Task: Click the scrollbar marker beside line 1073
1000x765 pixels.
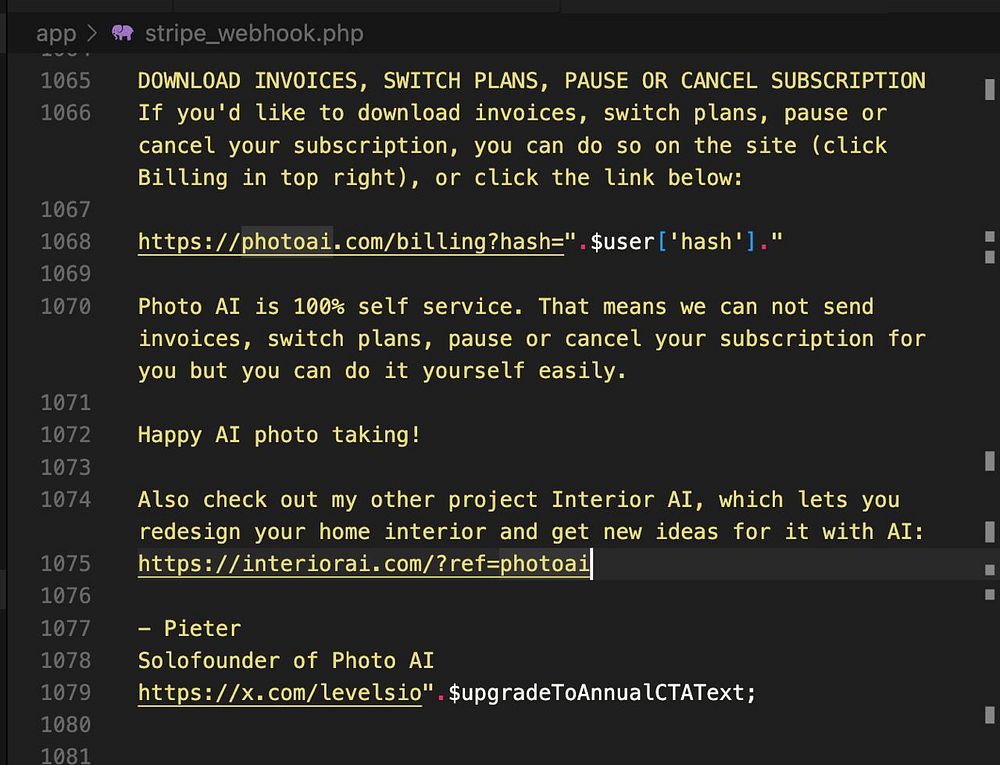Action: click(990, 461)
